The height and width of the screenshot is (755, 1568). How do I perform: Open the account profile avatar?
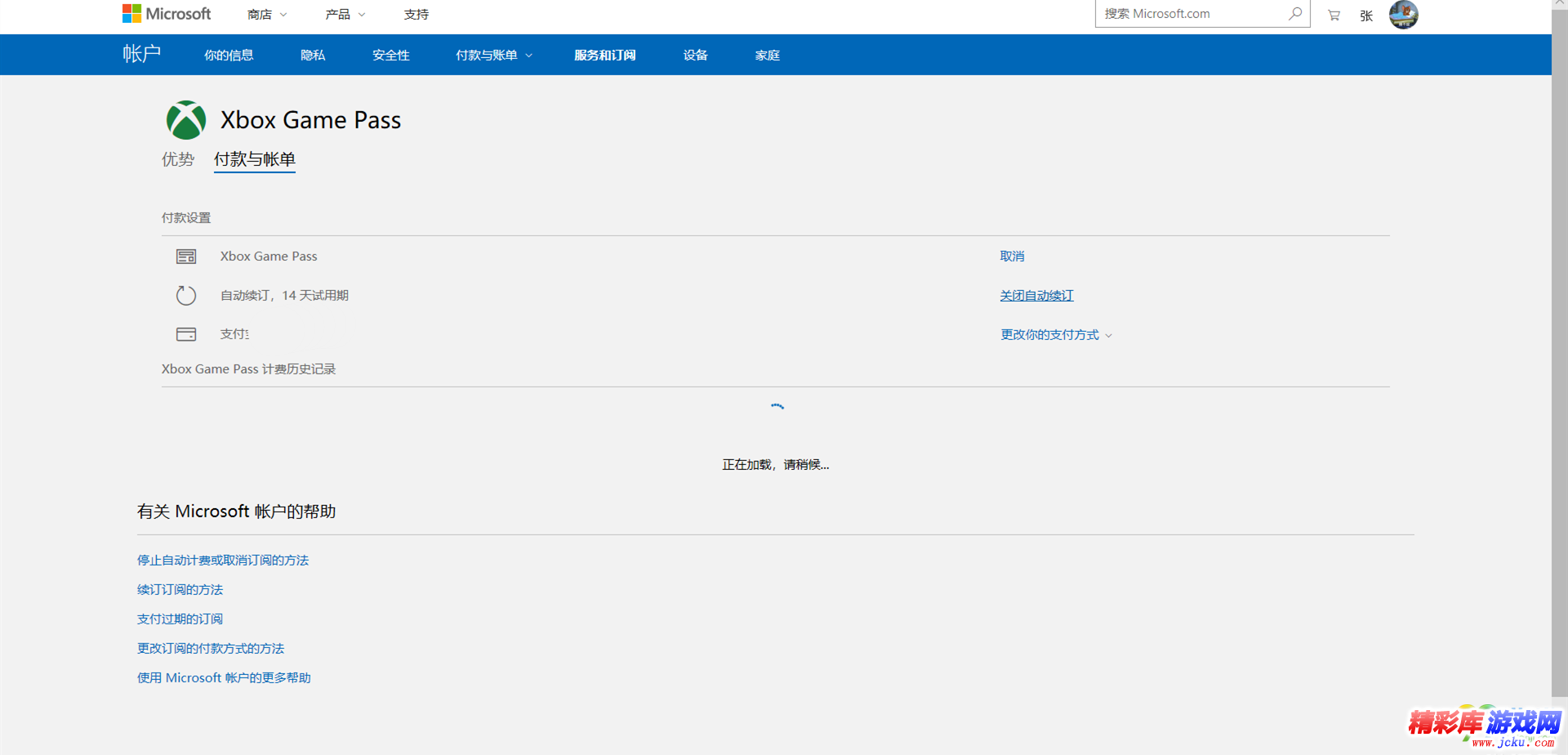(1403, 15)
